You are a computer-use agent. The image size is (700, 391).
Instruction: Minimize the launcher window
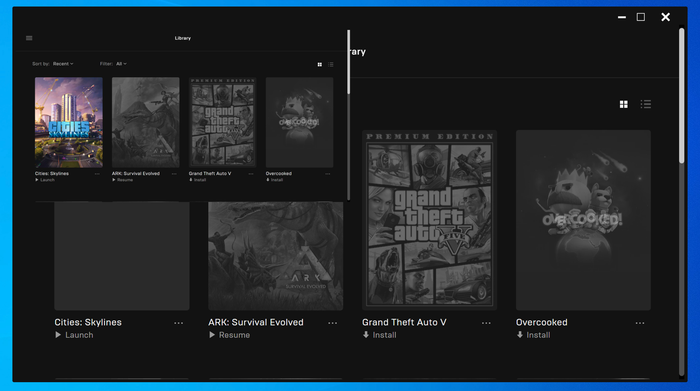621,17
